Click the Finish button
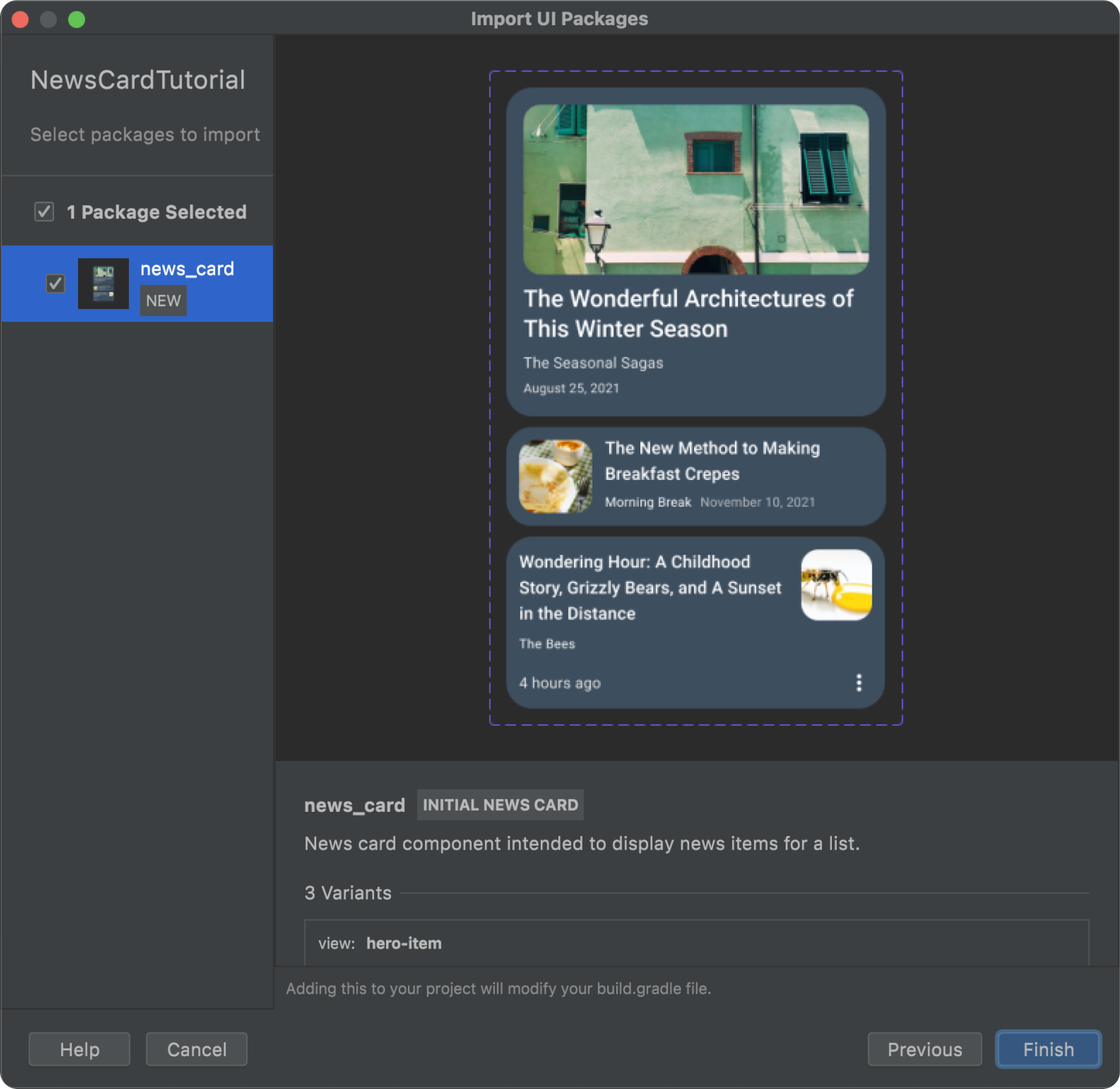 pyautogui.click(x=1048, y=1049)
